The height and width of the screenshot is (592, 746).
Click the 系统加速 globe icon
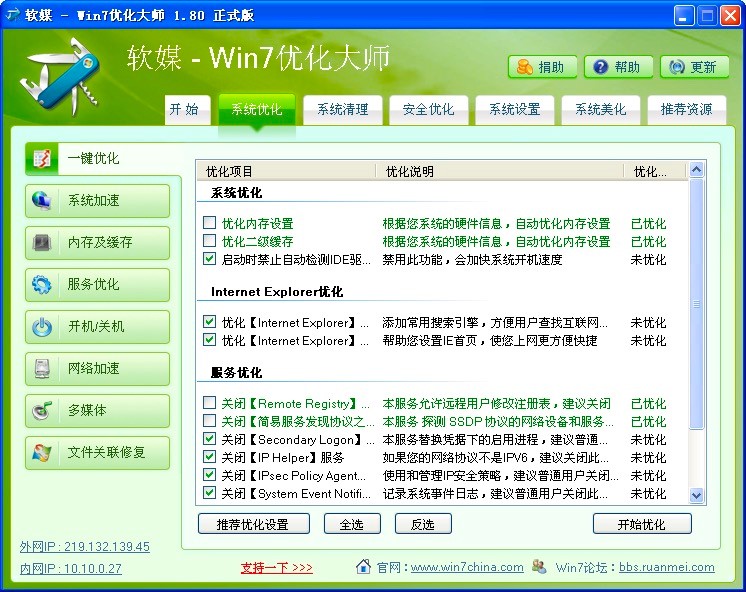[42, 200]
